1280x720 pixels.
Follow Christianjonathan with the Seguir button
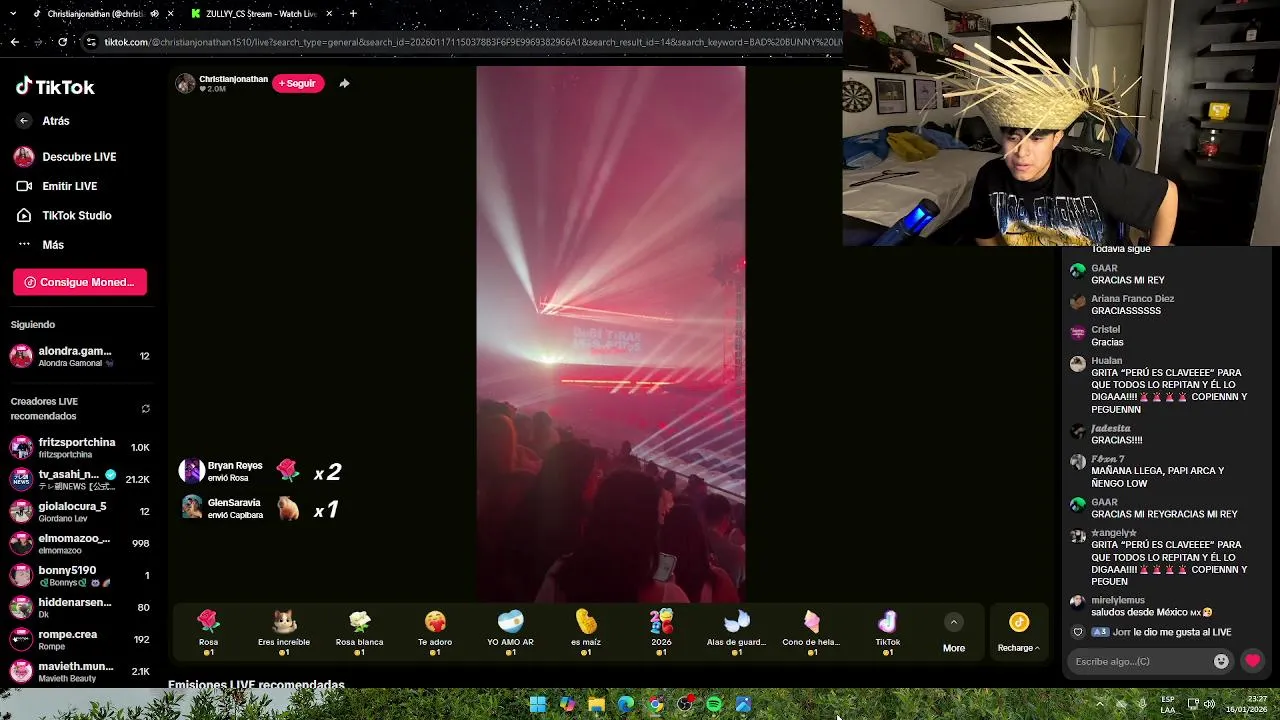tap(298, 83)
